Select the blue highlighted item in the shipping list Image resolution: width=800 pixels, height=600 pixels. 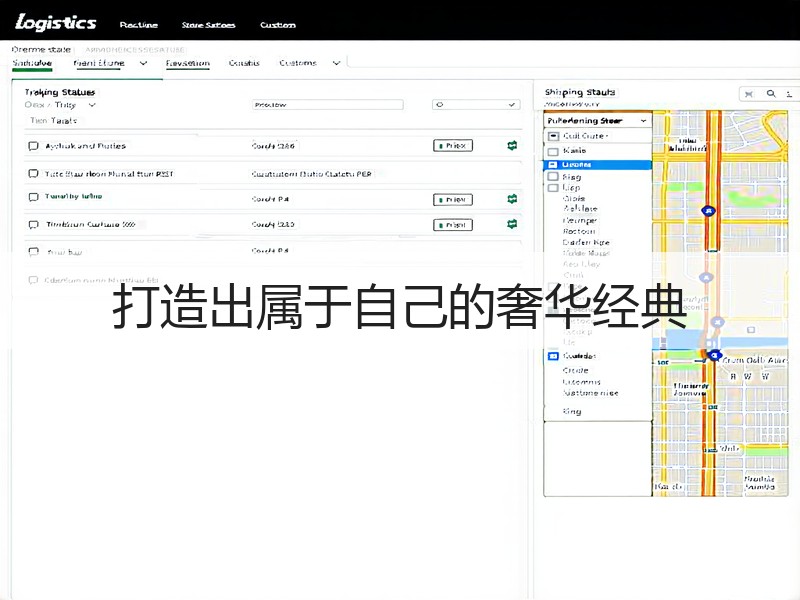coord(597,165)
